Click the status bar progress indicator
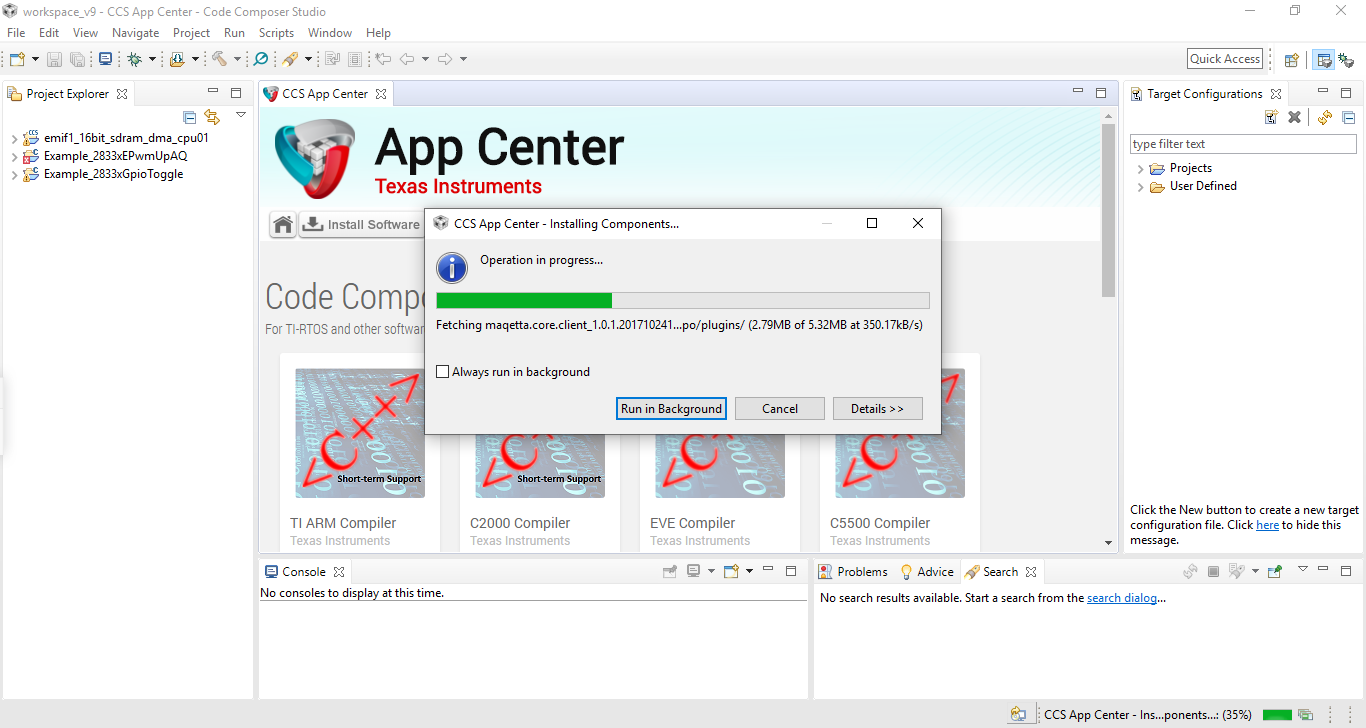 [x=1277, y=715]
